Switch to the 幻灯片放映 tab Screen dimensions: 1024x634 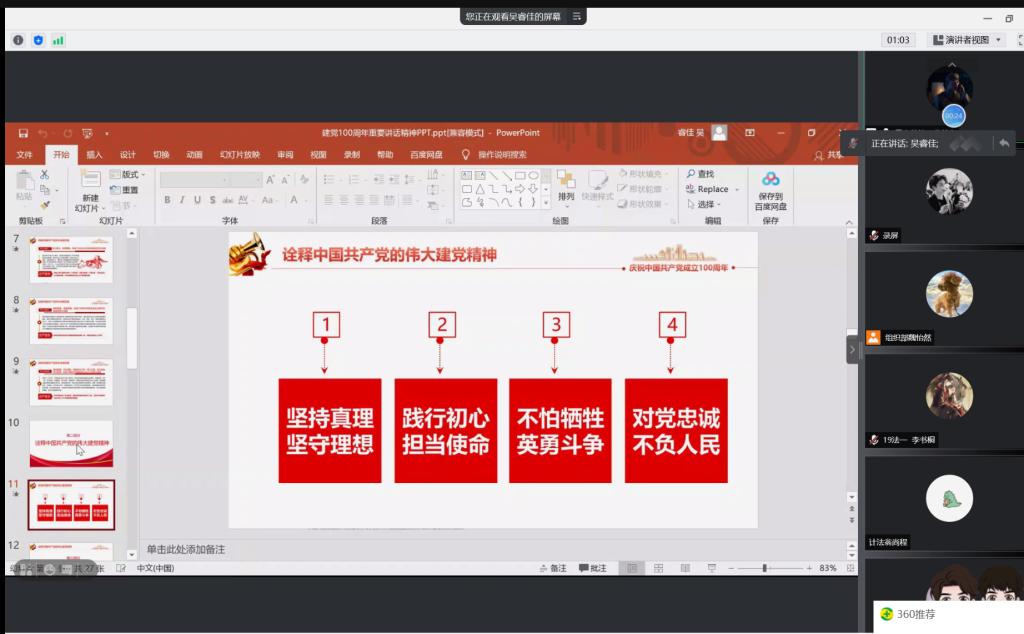point(240,155)
